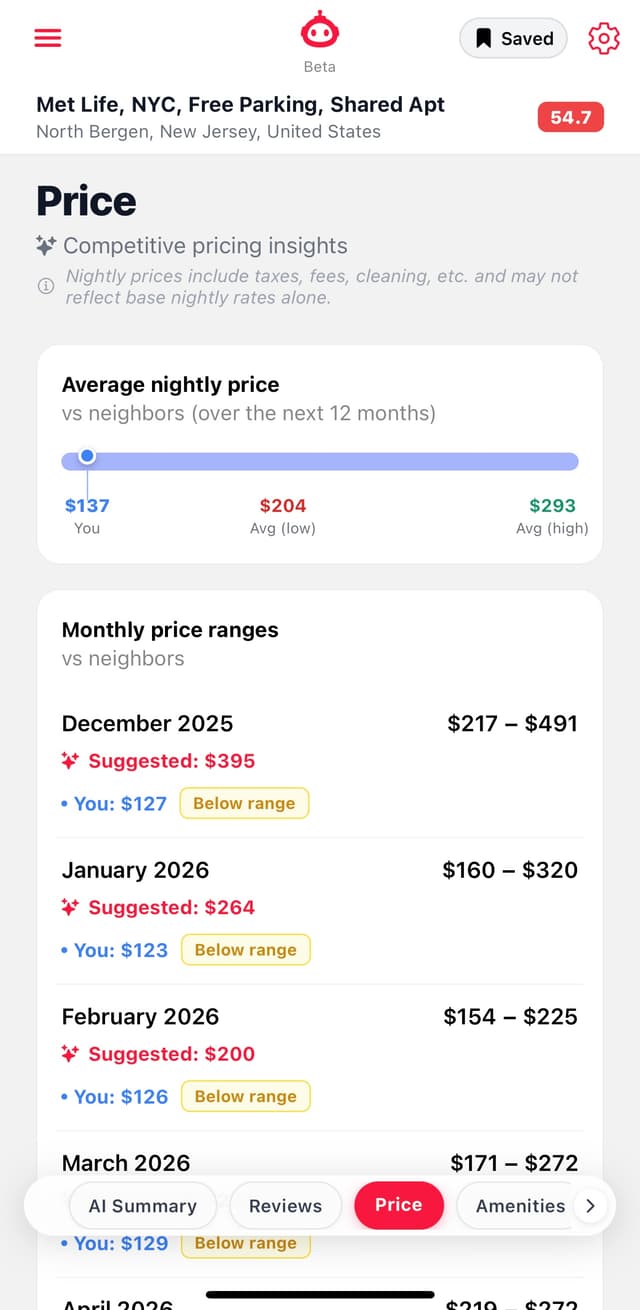Click the info icon beside pricing note
This screenshot has height=1310, width=640.
coord(45,286)
